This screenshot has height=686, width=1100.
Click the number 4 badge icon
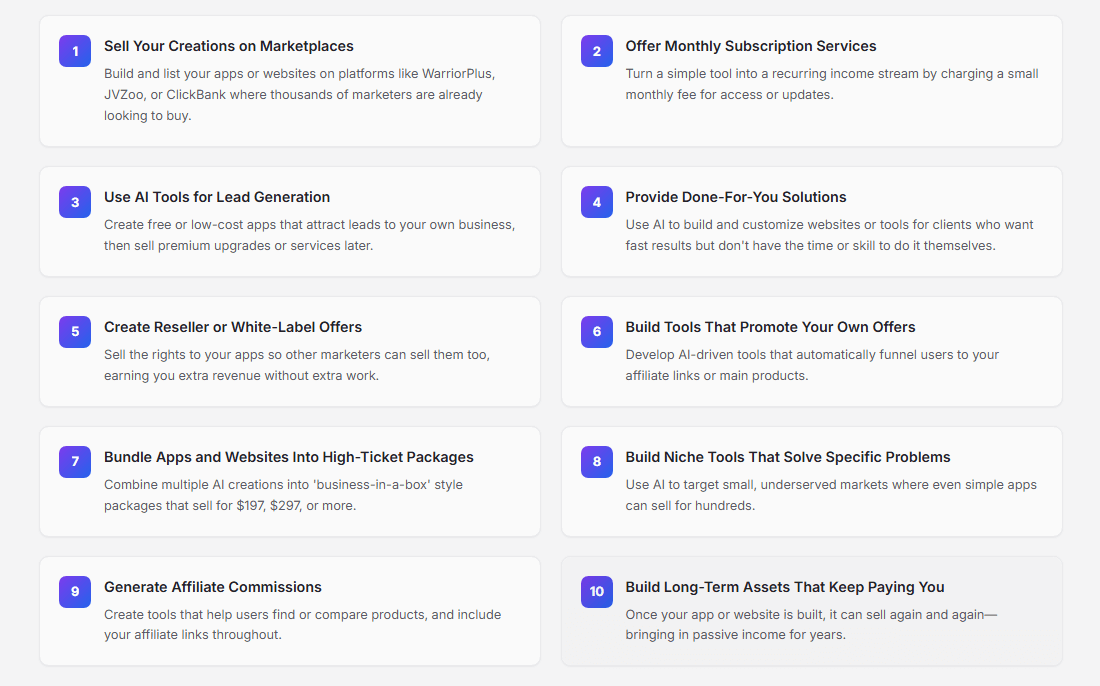click(x=597, y=202)
